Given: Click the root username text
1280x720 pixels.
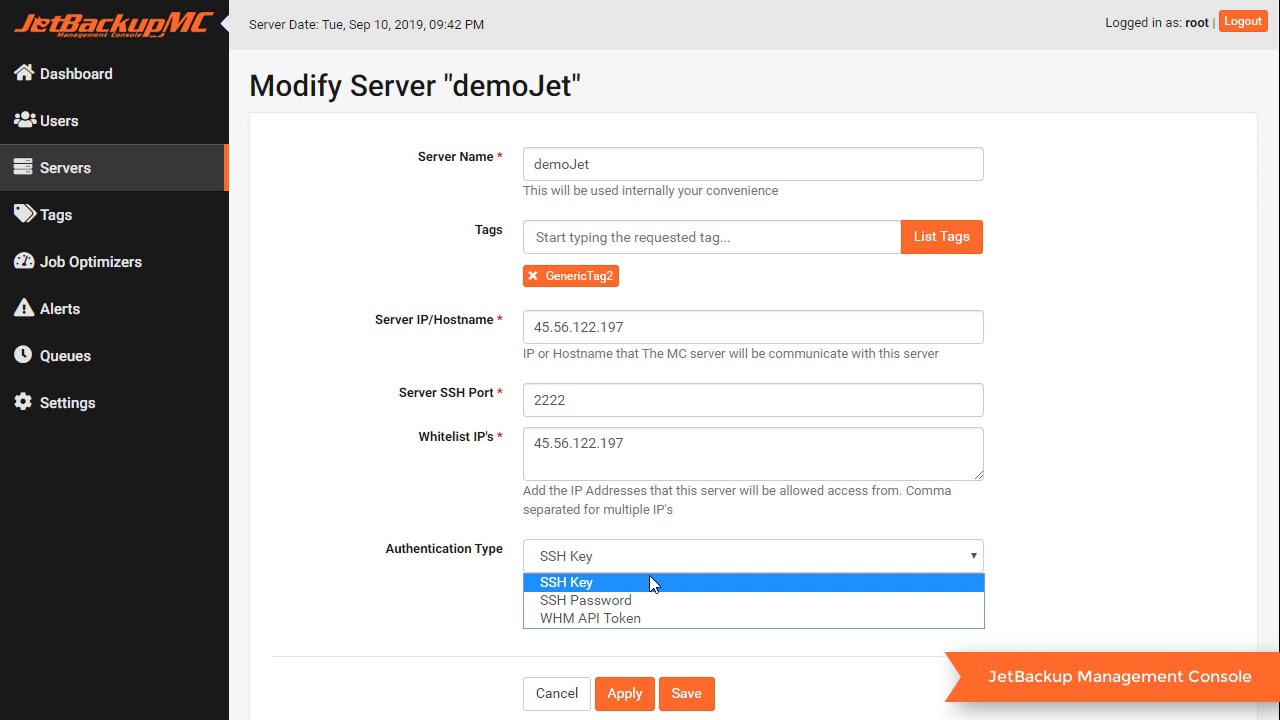Looking at the screenshot, I should coord(1197,23).
